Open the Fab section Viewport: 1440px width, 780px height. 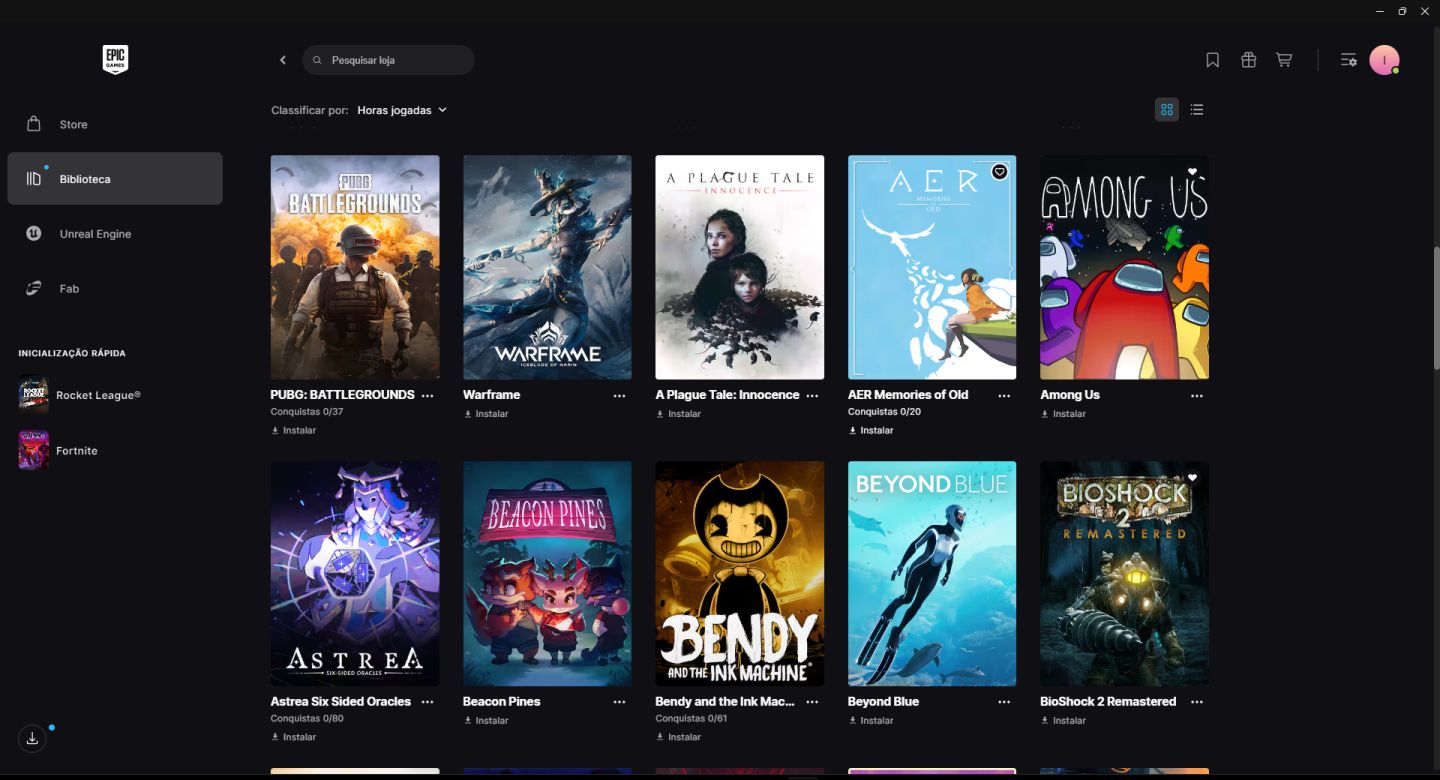(x=115, y=289)
